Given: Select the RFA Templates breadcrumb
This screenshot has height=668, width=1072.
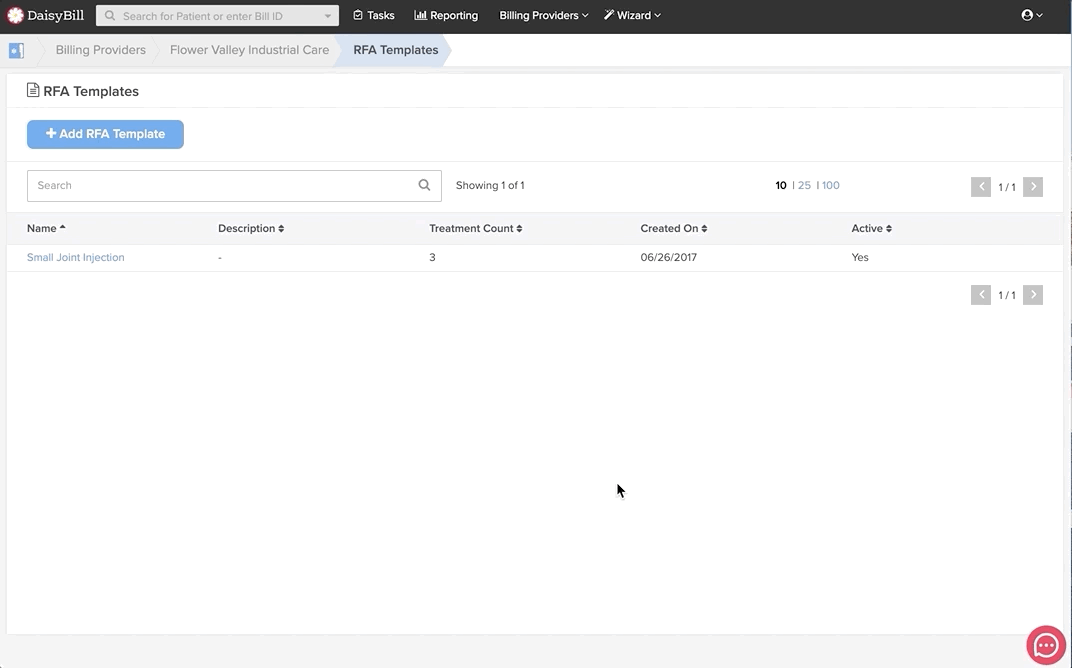Looking at the screenshot, I should (x=396, y=50).
